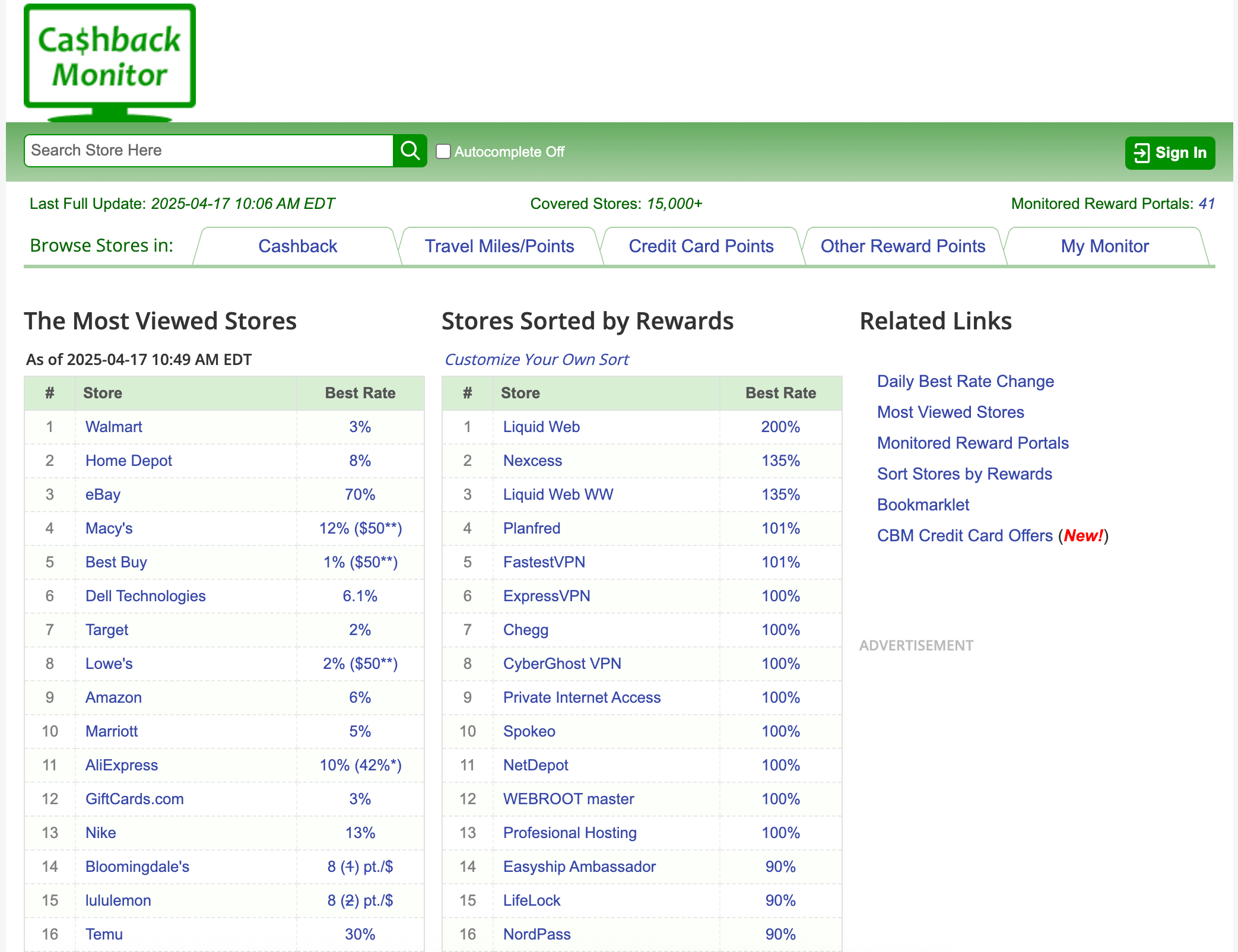Select the Private Internet Access store
The height and width of the screenshot is (952, 1238).
[x=582, y=698]
